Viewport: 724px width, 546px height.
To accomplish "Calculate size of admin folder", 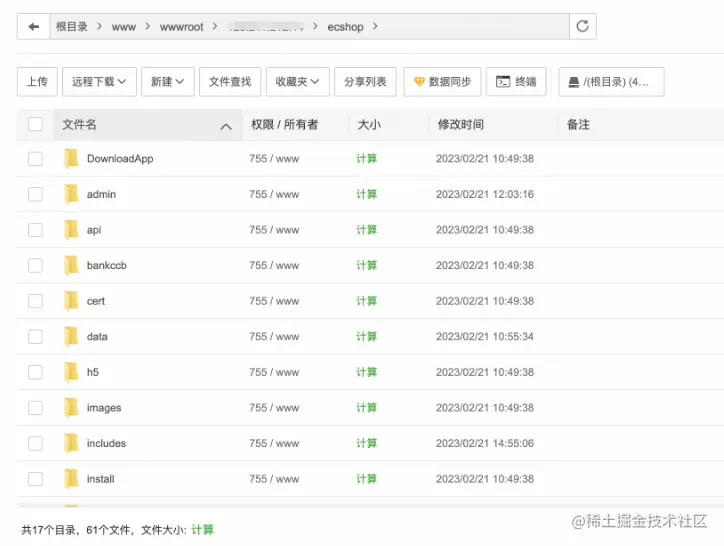I will [366, 194].
